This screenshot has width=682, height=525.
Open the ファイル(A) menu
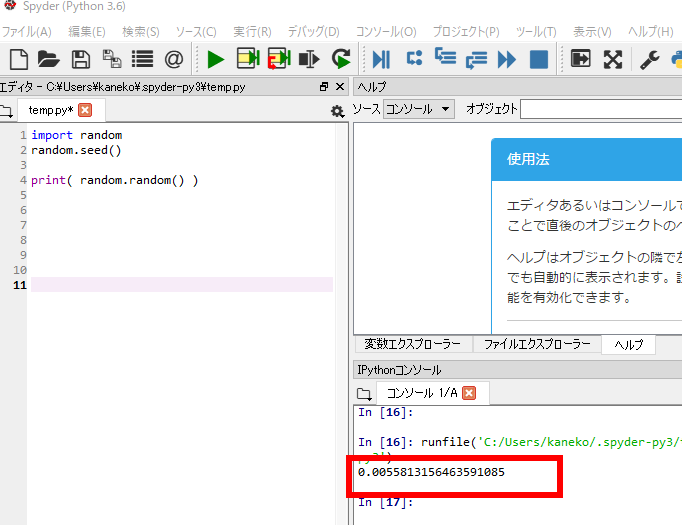coord(26,32)
